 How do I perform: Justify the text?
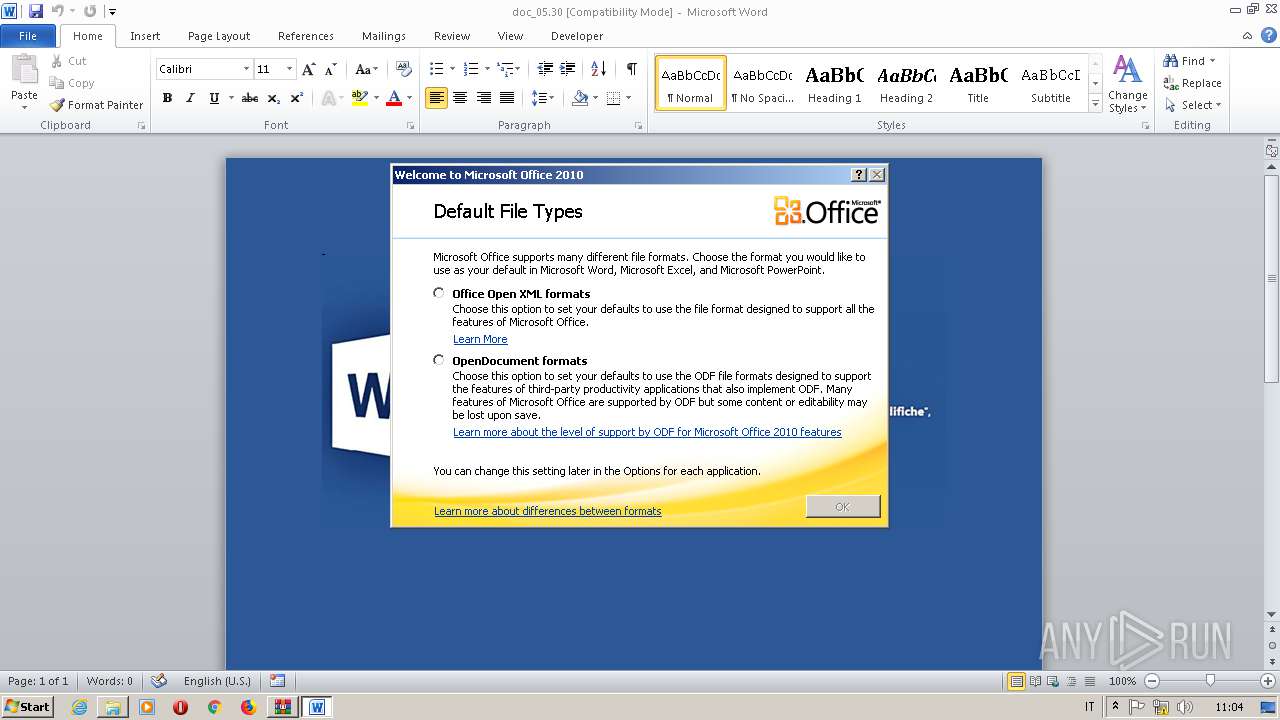click(x=507, y=98)
